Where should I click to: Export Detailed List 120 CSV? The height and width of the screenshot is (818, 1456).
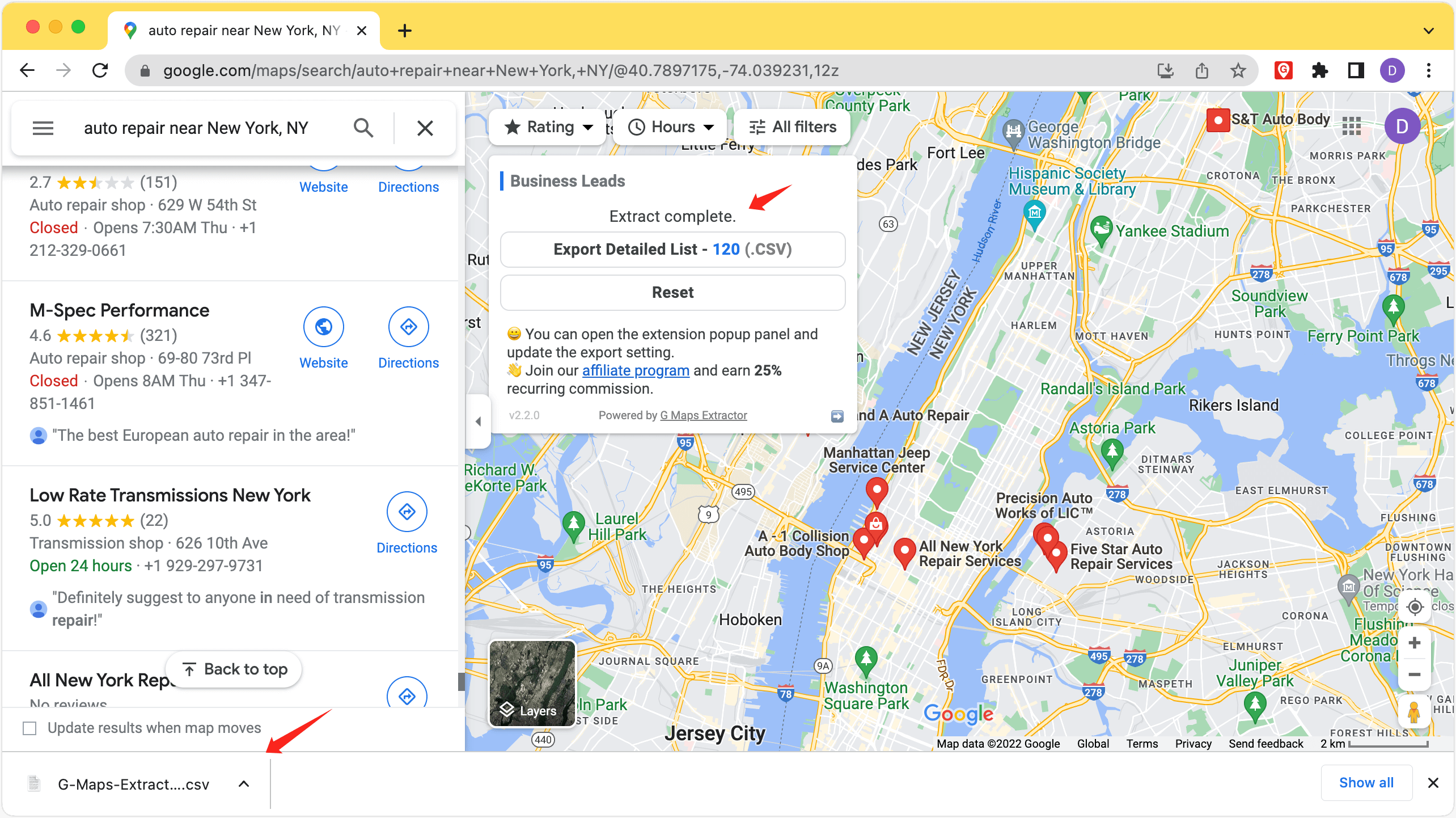pyautogui.click(x=673, y=249)
